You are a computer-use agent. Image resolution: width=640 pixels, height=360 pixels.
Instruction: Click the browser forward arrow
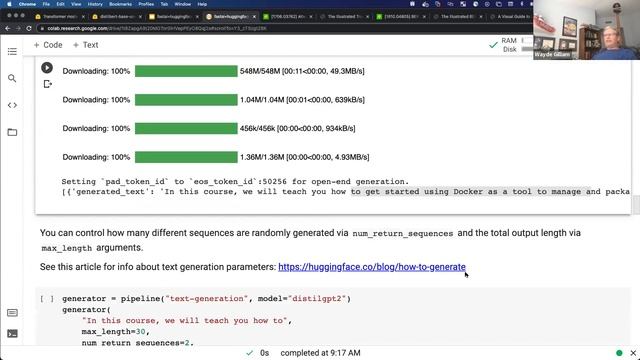coord(18,28)
